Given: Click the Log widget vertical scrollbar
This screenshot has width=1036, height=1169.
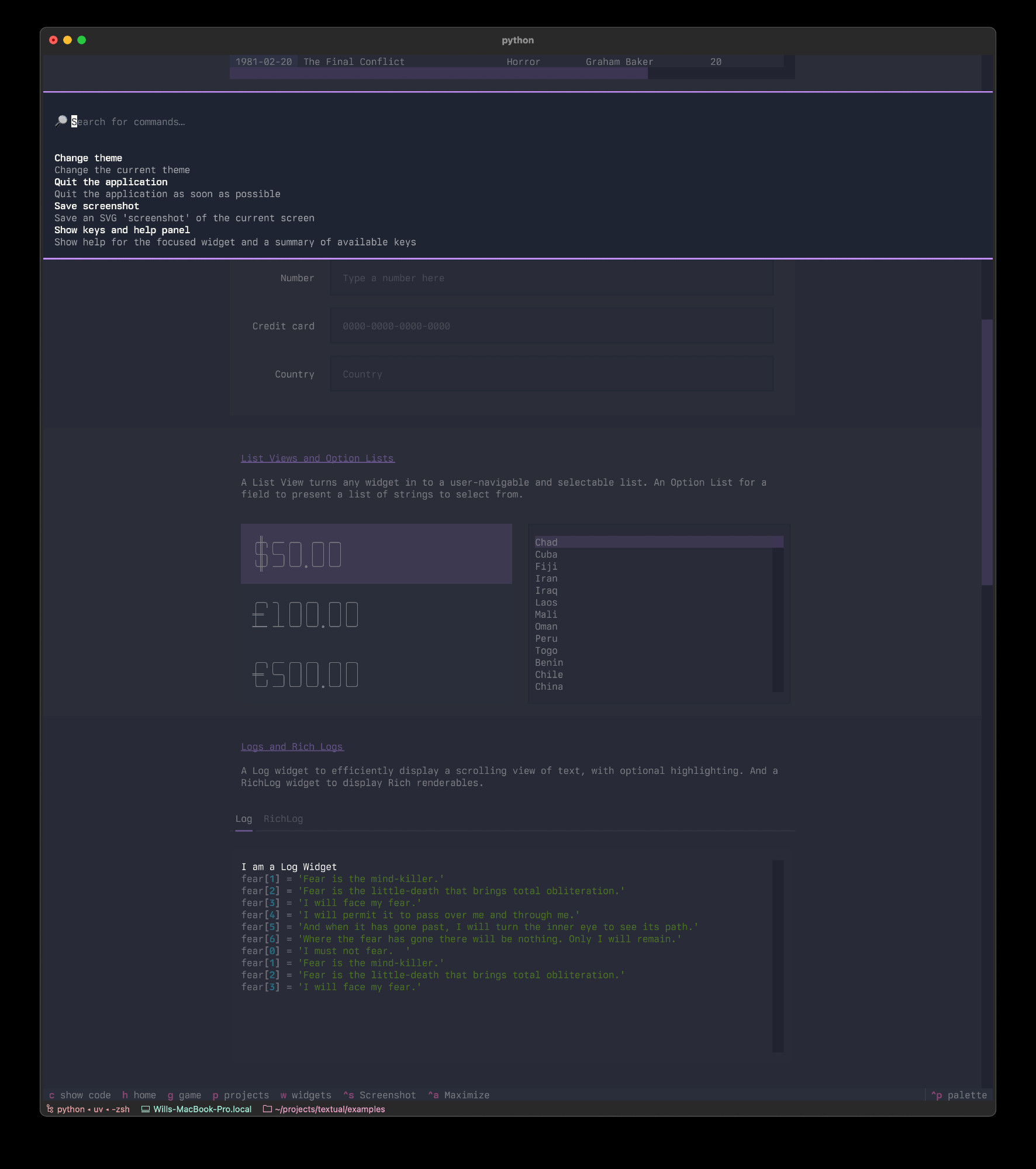Looking at the screenshot, I should (778, 956).
